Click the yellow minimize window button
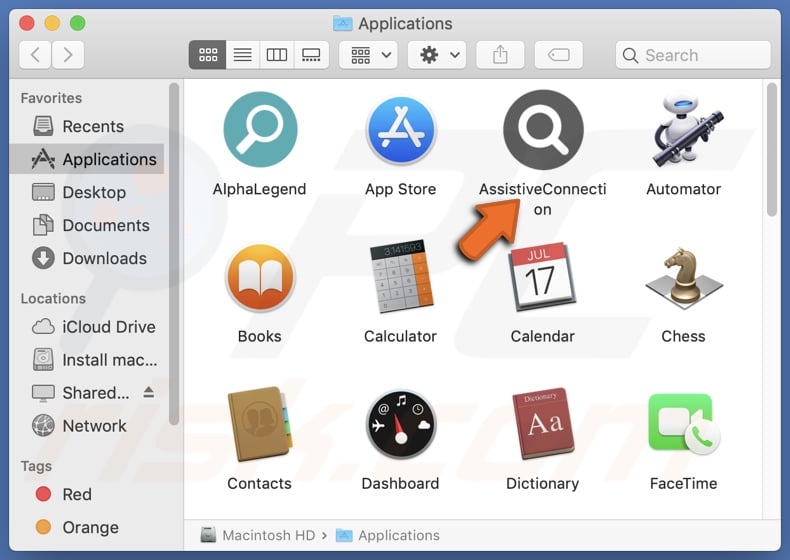790x560 pixels. pos(52,23)
